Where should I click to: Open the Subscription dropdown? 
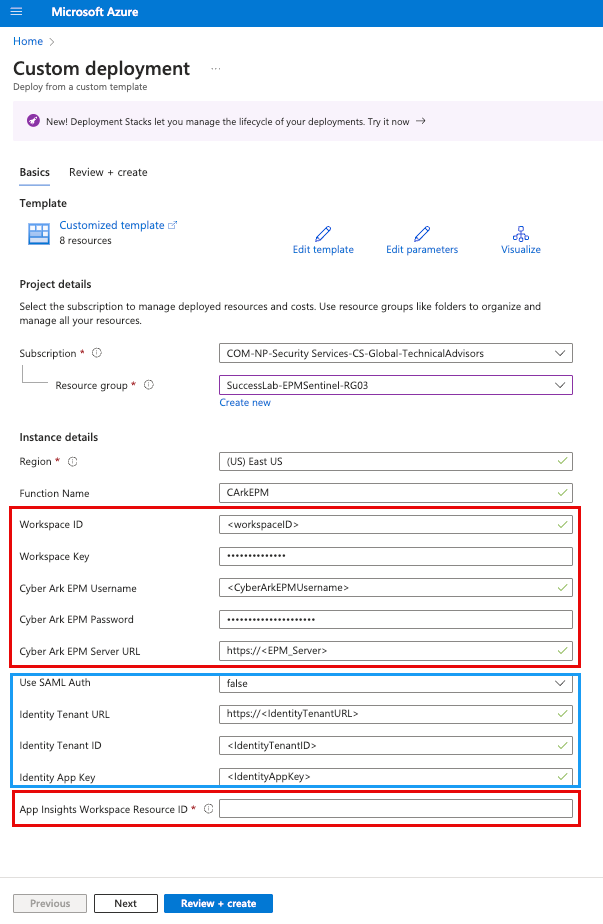[560, 353]
